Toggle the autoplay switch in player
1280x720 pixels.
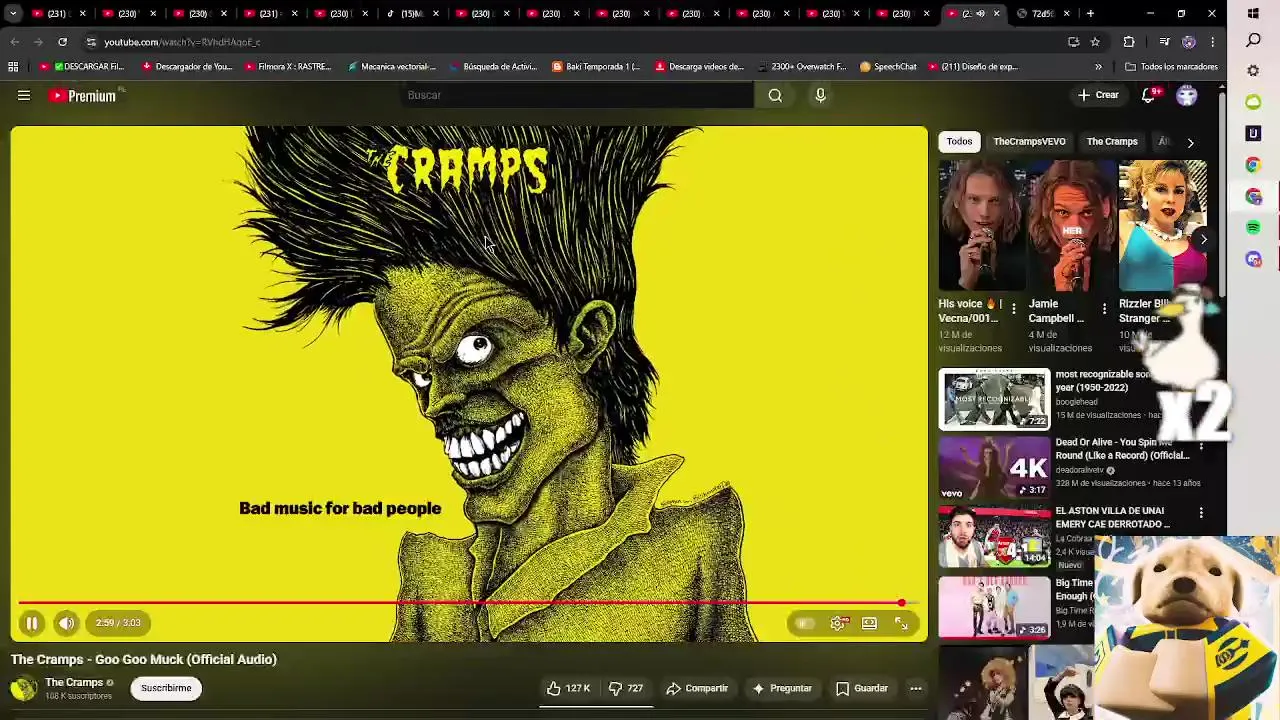(x=805, y=623)
